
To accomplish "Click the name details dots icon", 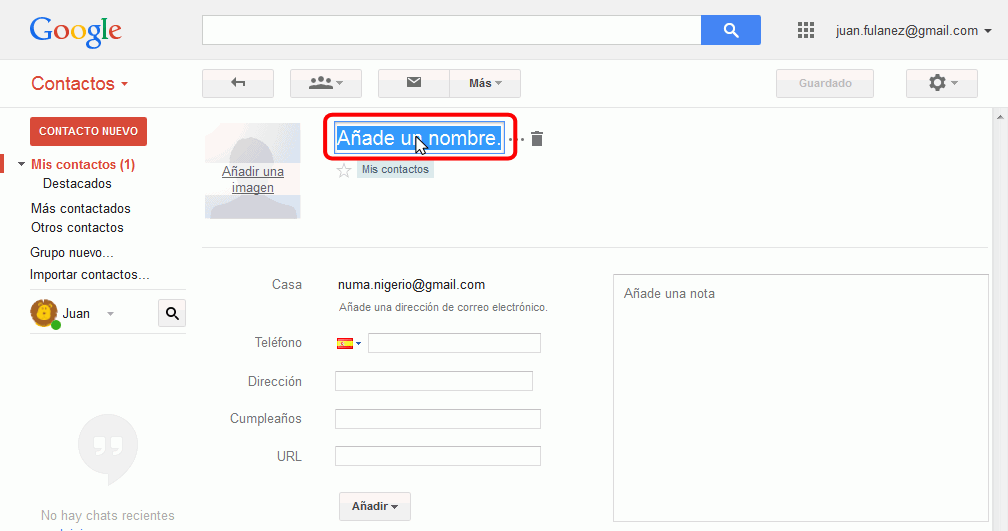I will (516, 139).
